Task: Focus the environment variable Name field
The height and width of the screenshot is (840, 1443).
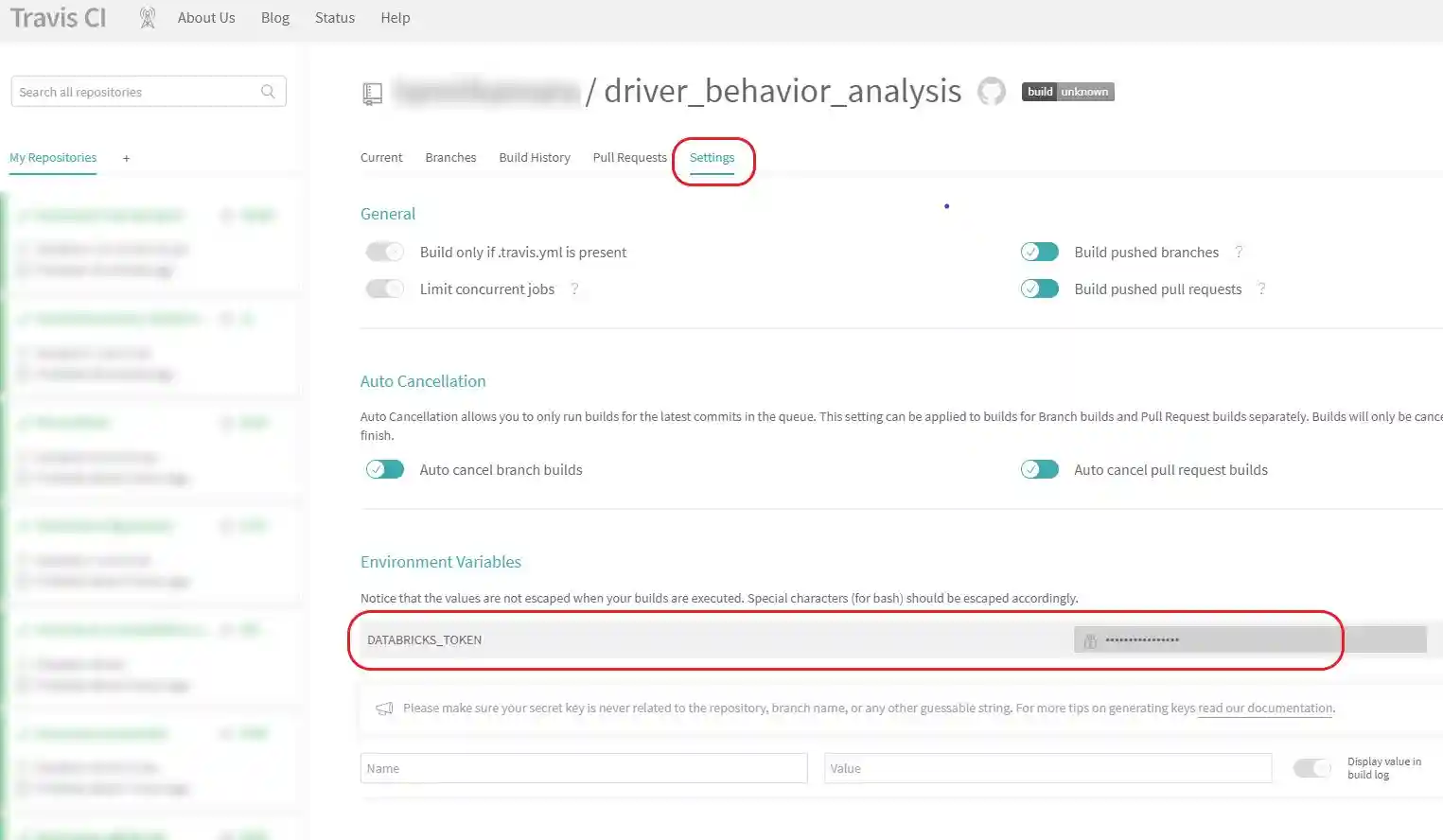Action: 584,768
